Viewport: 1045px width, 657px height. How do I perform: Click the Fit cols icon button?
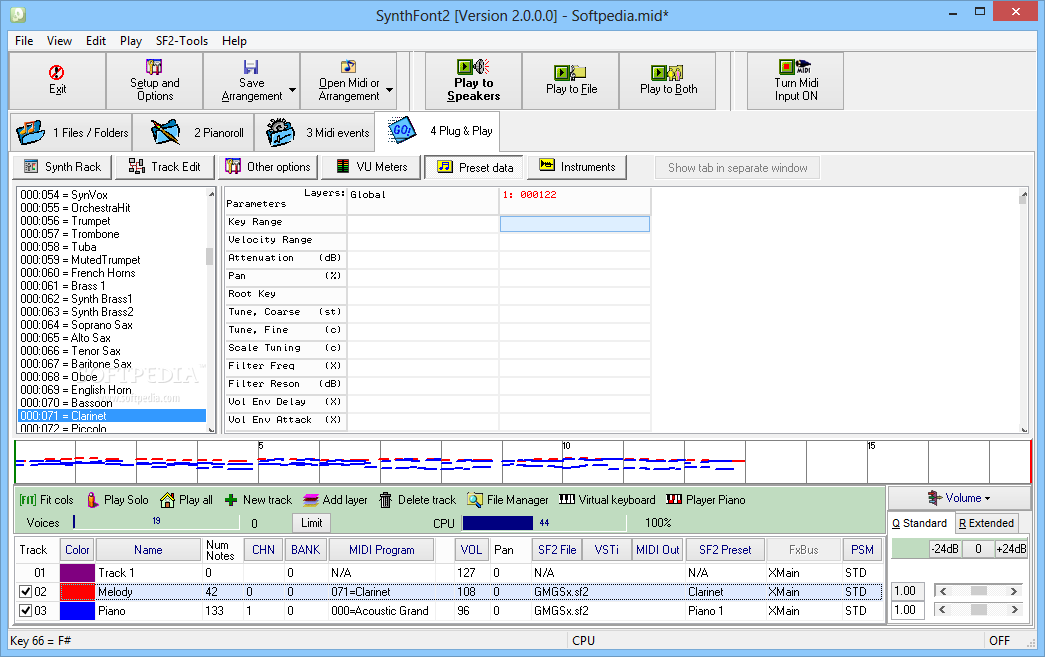(27, 500)
